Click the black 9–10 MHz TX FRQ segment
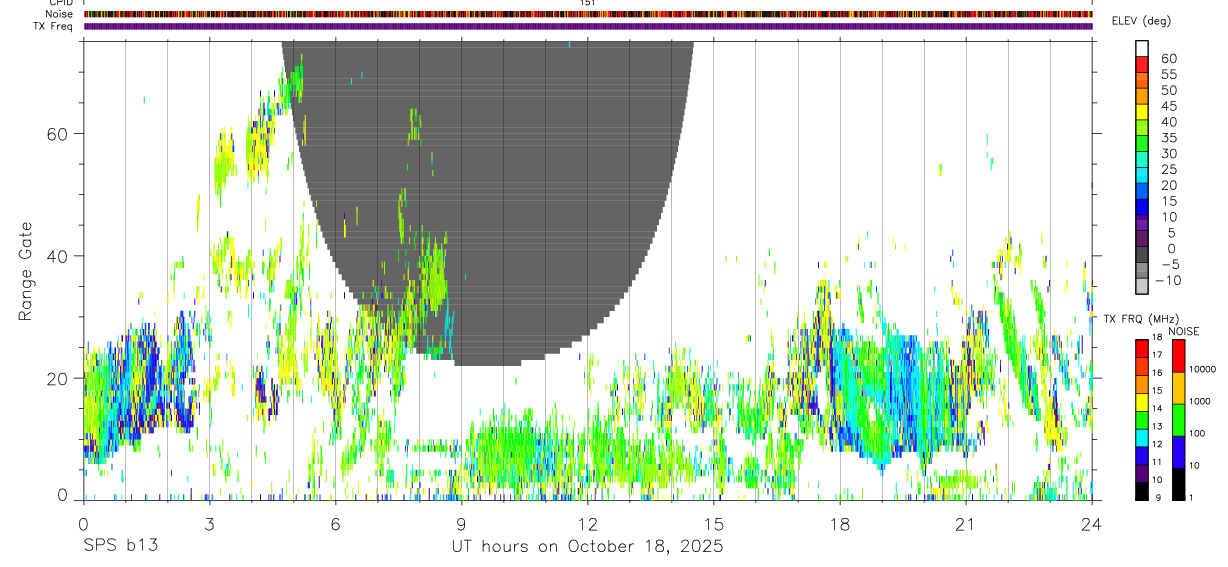The image size is (1228, 567). tap(1142, 491)
